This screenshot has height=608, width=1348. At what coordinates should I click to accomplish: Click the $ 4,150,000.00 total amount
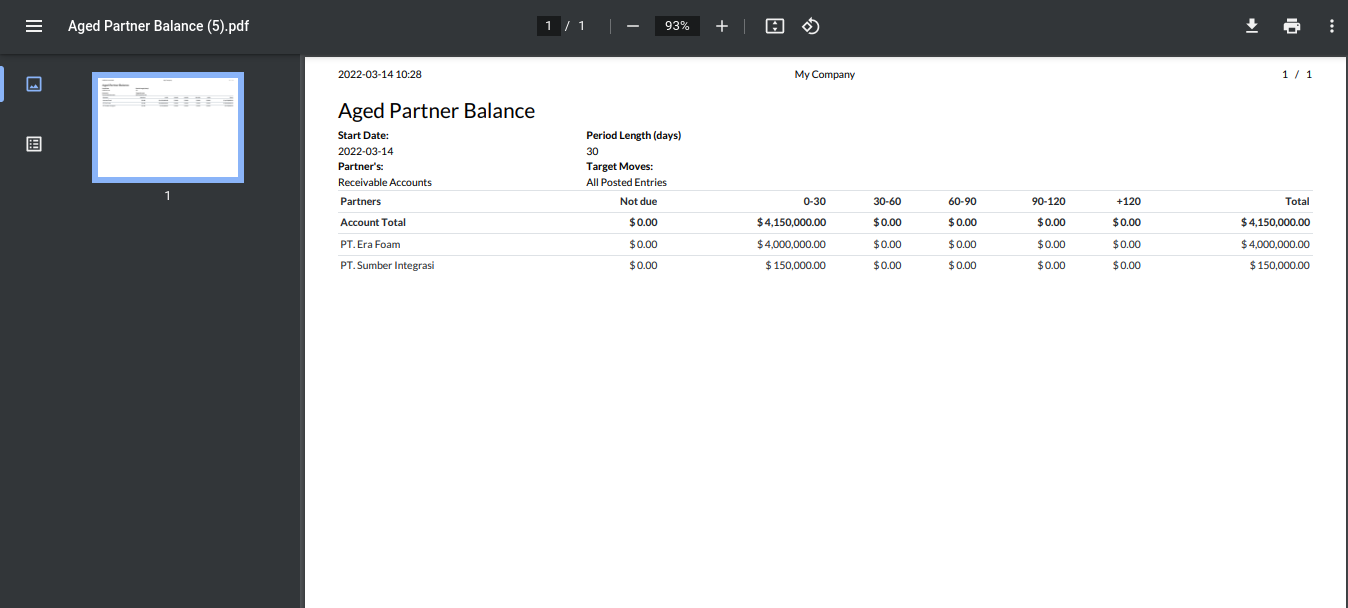tap(1275, 223)
